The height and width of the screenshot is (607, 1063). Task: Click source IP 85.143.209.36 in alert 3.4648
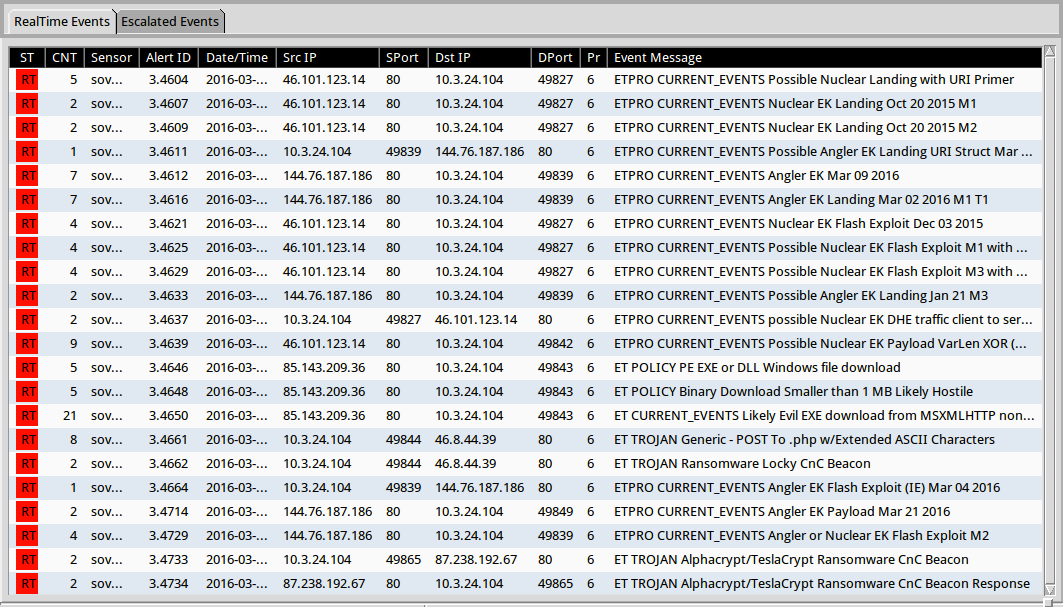(324, 392)
